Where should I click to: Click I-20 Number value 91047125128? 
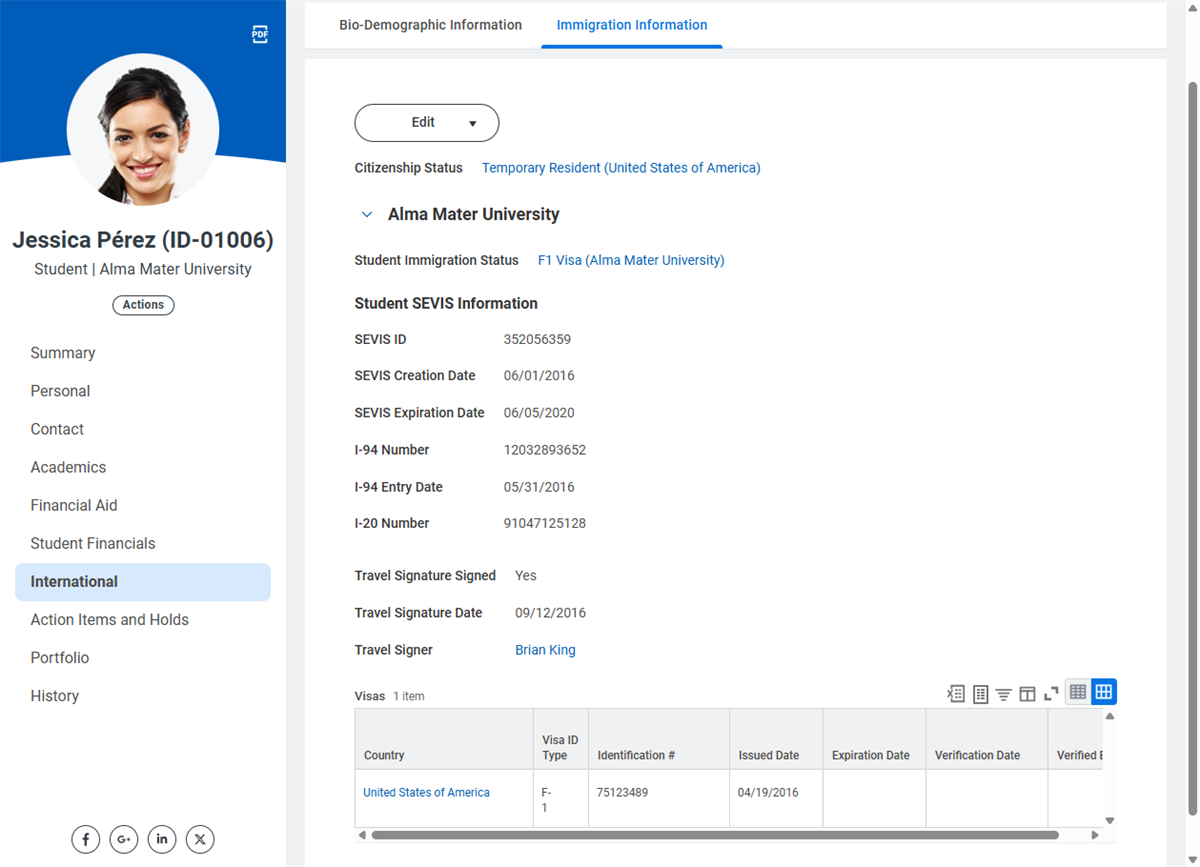tap(545, 523)
